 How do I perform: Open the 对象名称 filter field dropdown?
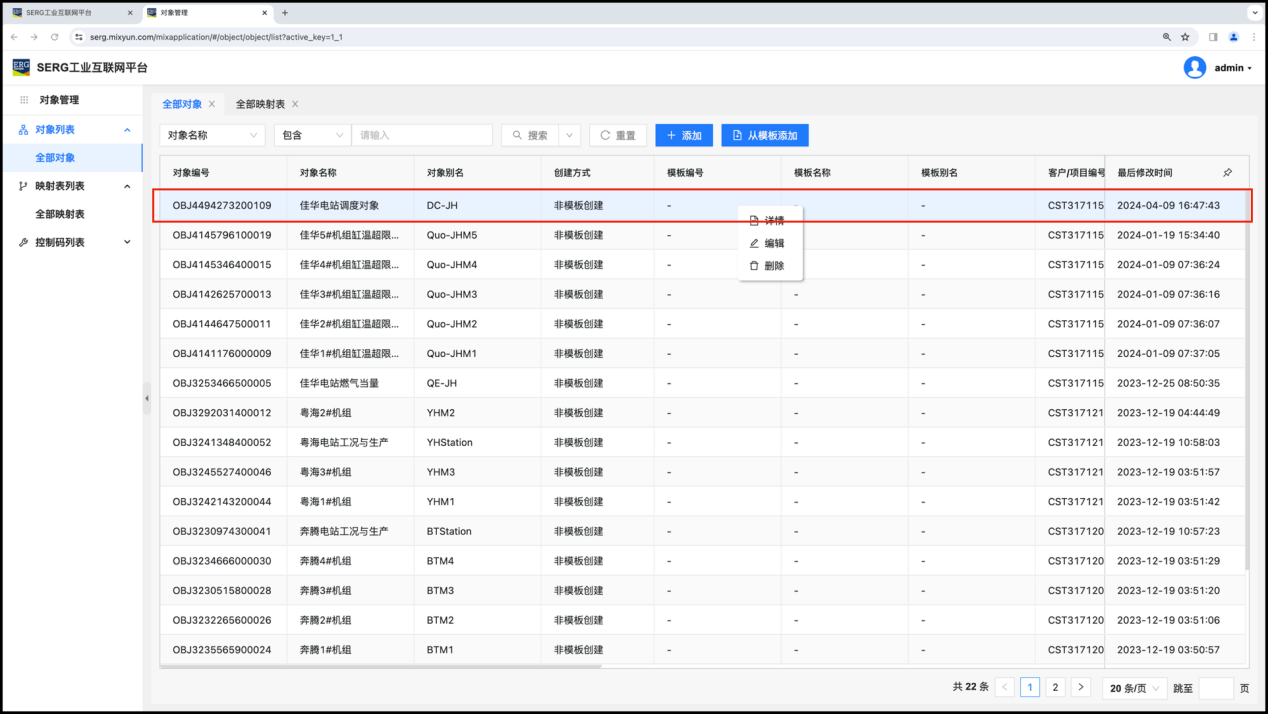[x=212, y=135]
